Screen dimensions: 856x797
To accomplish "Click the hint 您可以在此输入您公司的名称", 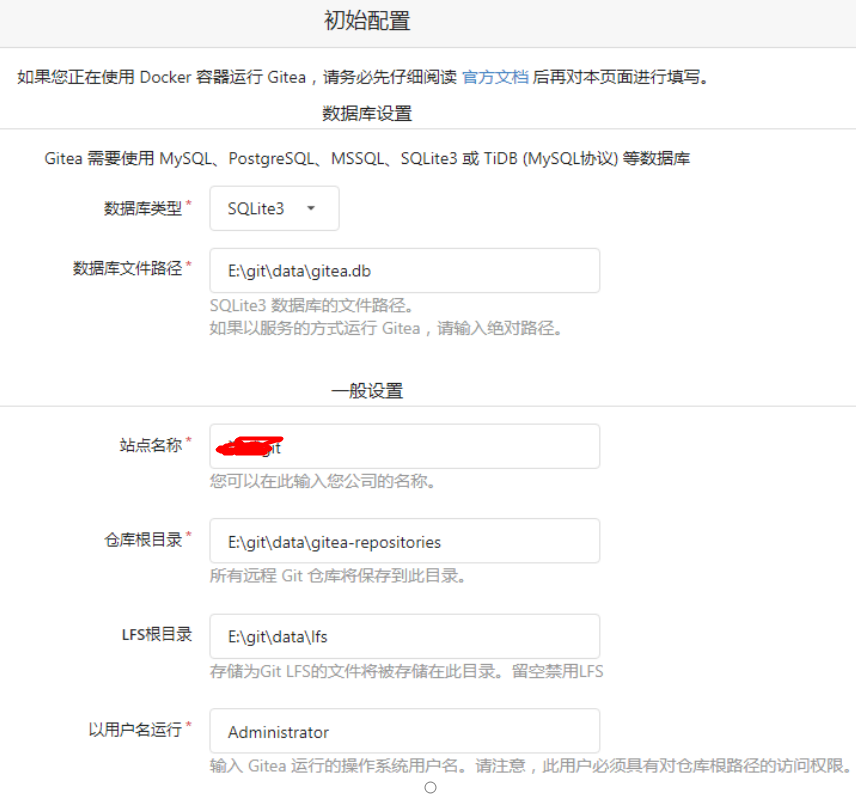I will [x=322, y=481].
